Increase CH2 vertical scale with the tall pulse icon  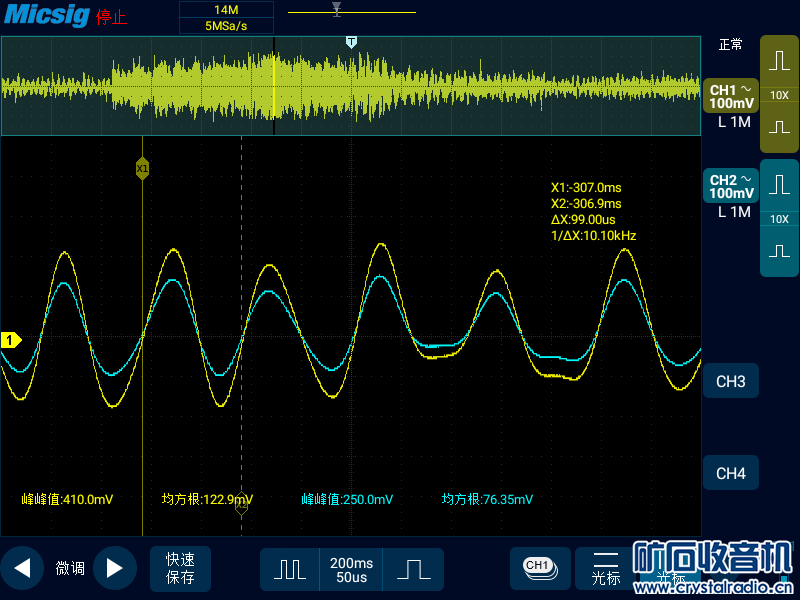pyautogui.click(x=779, y=186)
